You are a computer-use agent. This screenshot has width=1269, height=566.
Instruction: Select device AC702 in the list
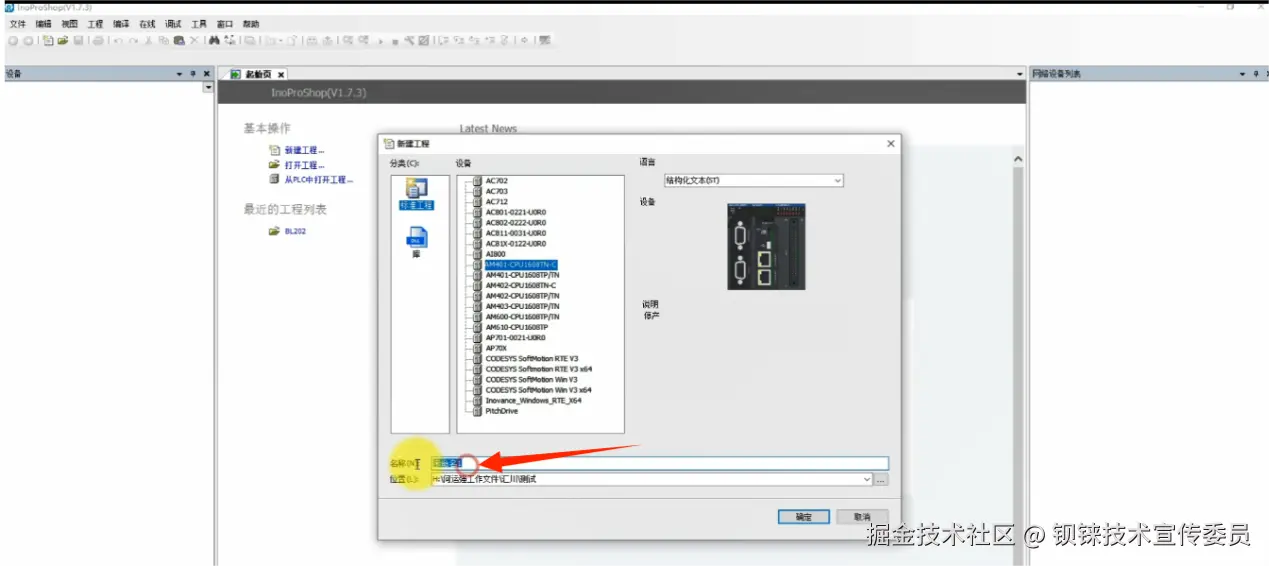click(496, 181)
